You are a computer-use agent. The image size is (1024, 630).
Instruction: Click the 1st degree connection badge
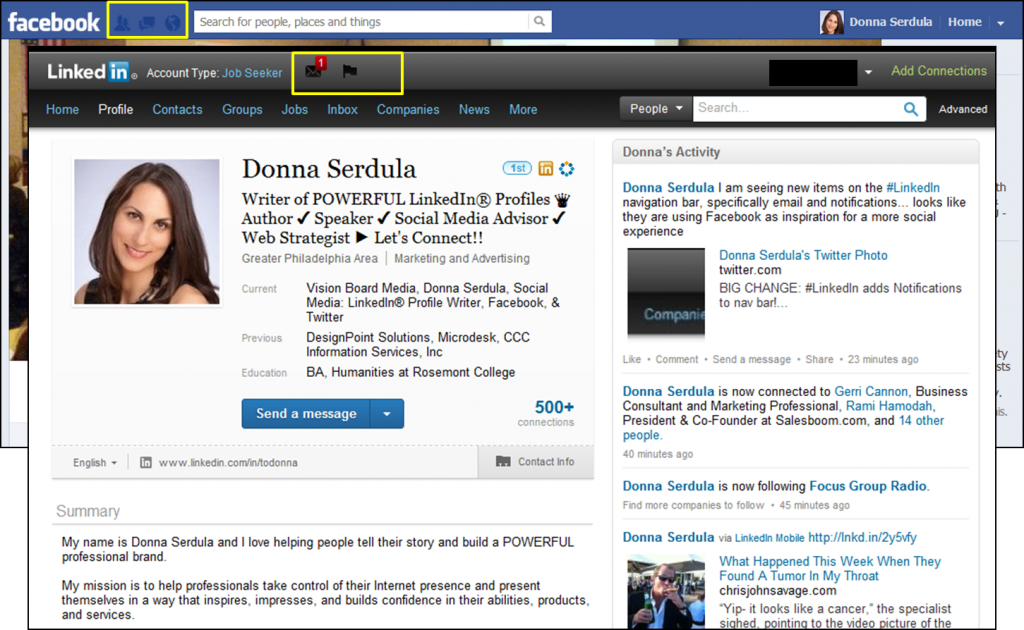517,168
